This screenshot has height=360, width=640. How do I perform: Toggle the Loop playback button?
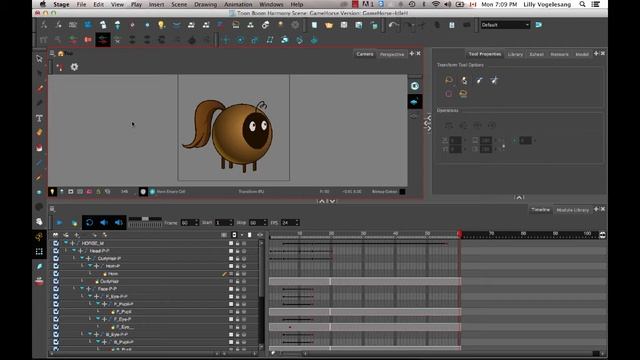click(89, 222)
